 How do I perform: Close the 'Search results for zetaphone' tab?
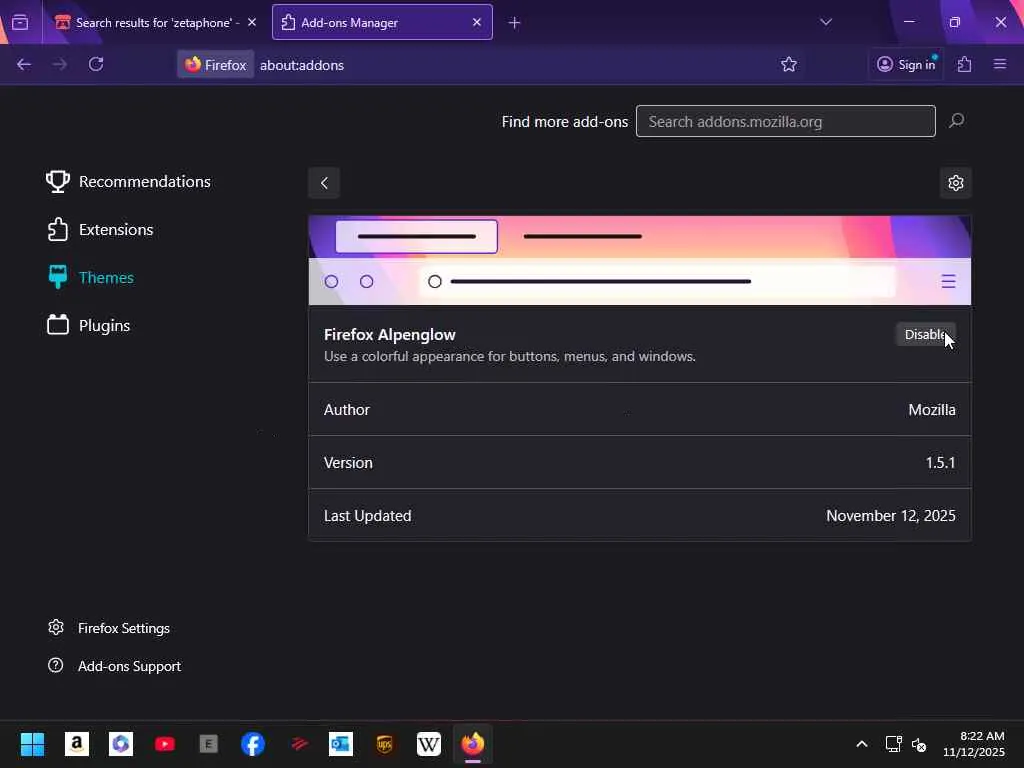[x=252, y=23]
